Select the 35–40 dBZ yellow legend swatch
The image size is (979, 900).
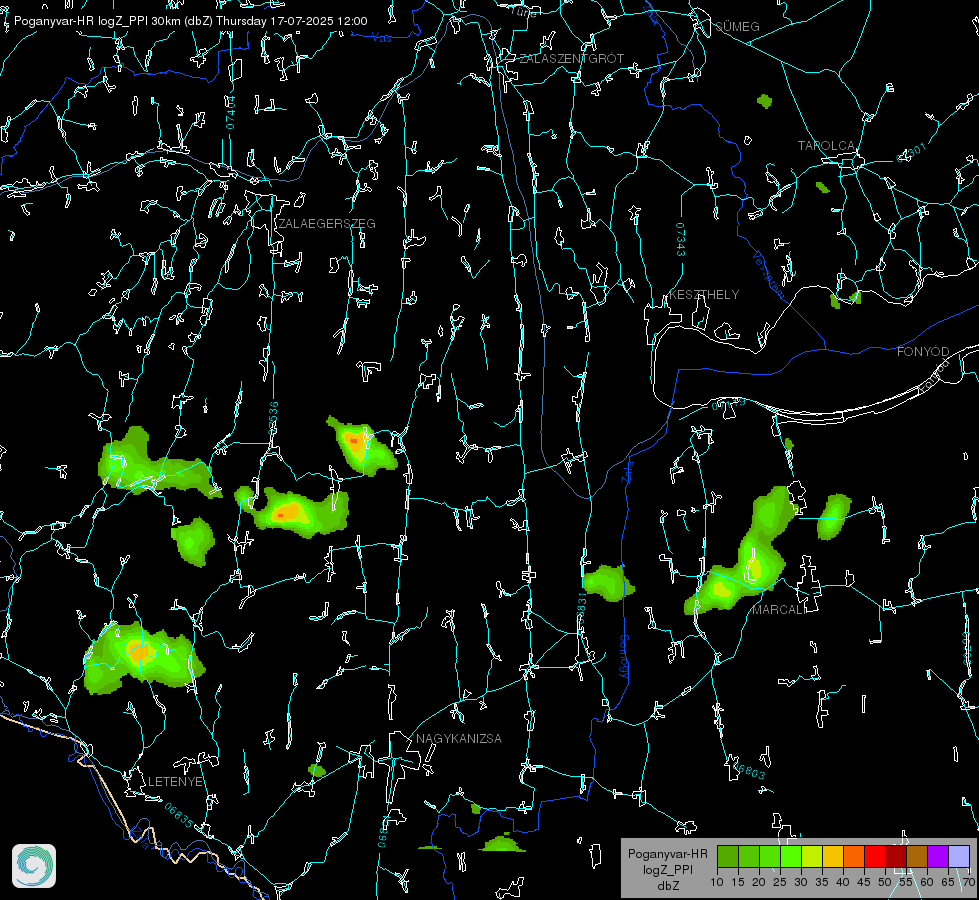point(833,856)
